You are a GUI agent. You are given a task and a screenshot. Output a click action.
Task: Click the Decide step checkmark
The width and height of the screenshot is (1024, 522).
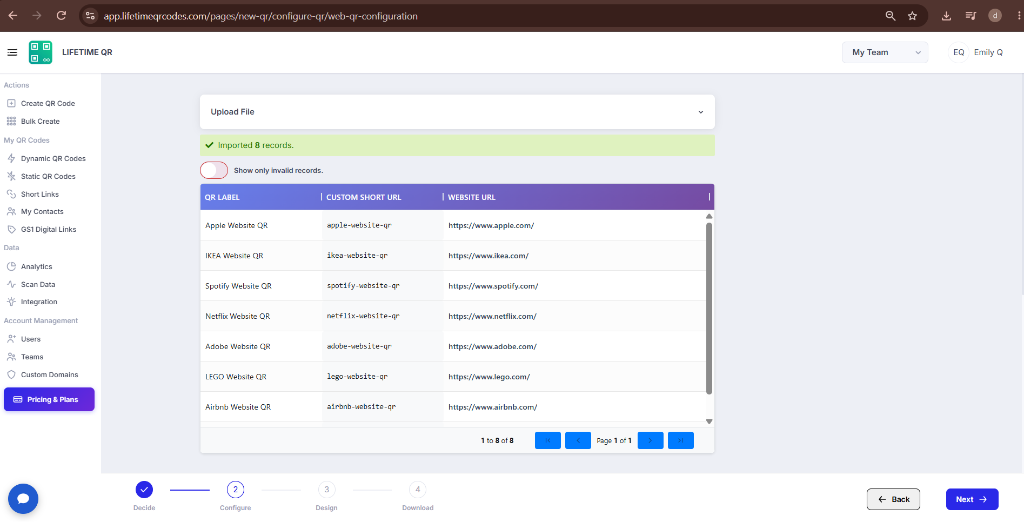coord(144,489)
